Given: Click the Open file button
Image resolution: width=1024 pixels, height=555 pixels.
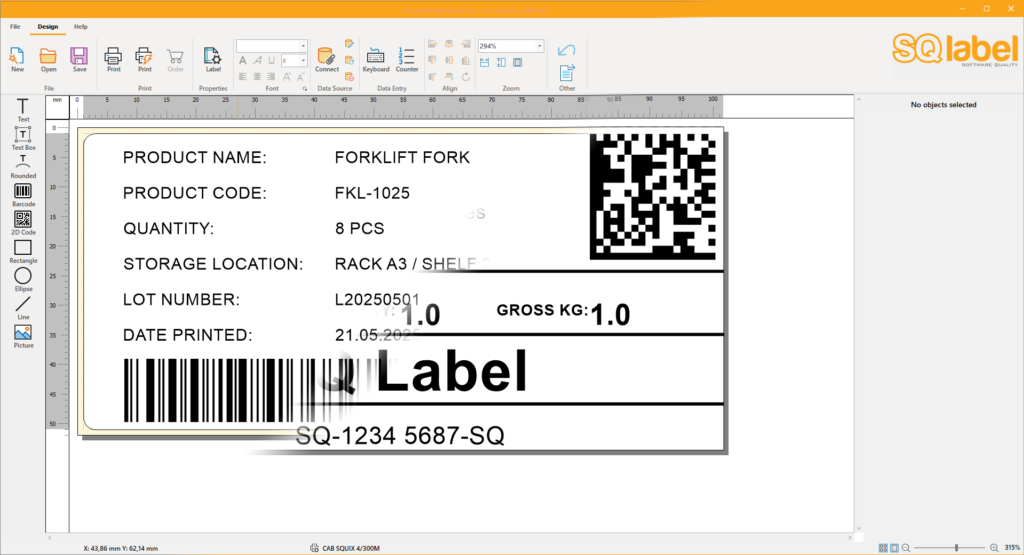Looking at the screenshot, I should [x=48, y=56].
